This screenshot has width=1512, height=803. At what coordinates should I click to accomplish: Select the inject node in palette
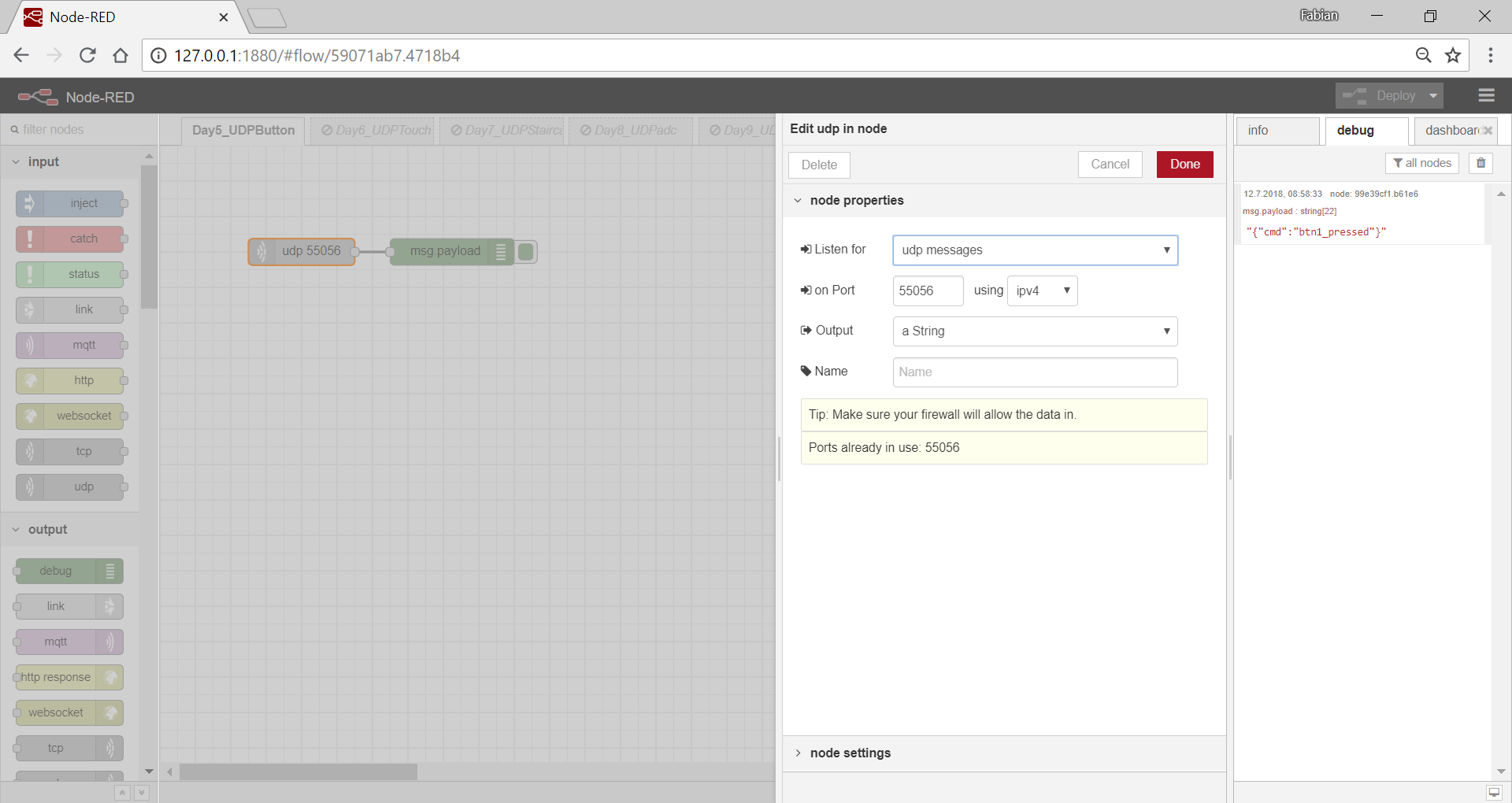click(x=69, y=203)
